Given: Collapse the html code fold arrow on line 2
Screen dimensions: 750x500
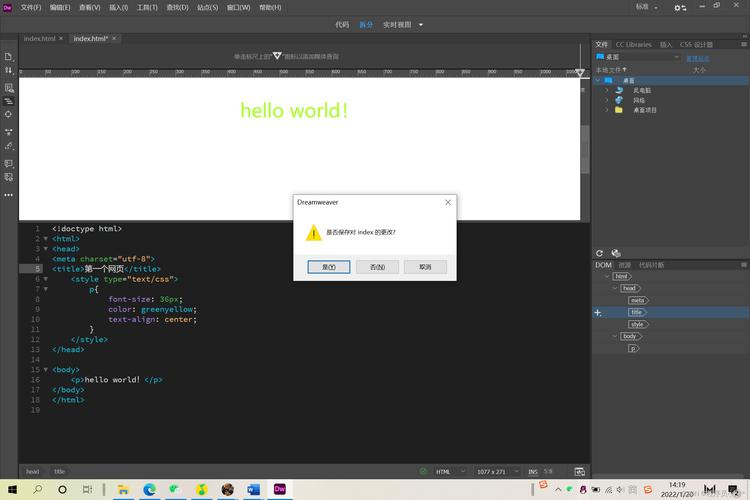Looking at the screenshot, I should (x=45, y=239).
